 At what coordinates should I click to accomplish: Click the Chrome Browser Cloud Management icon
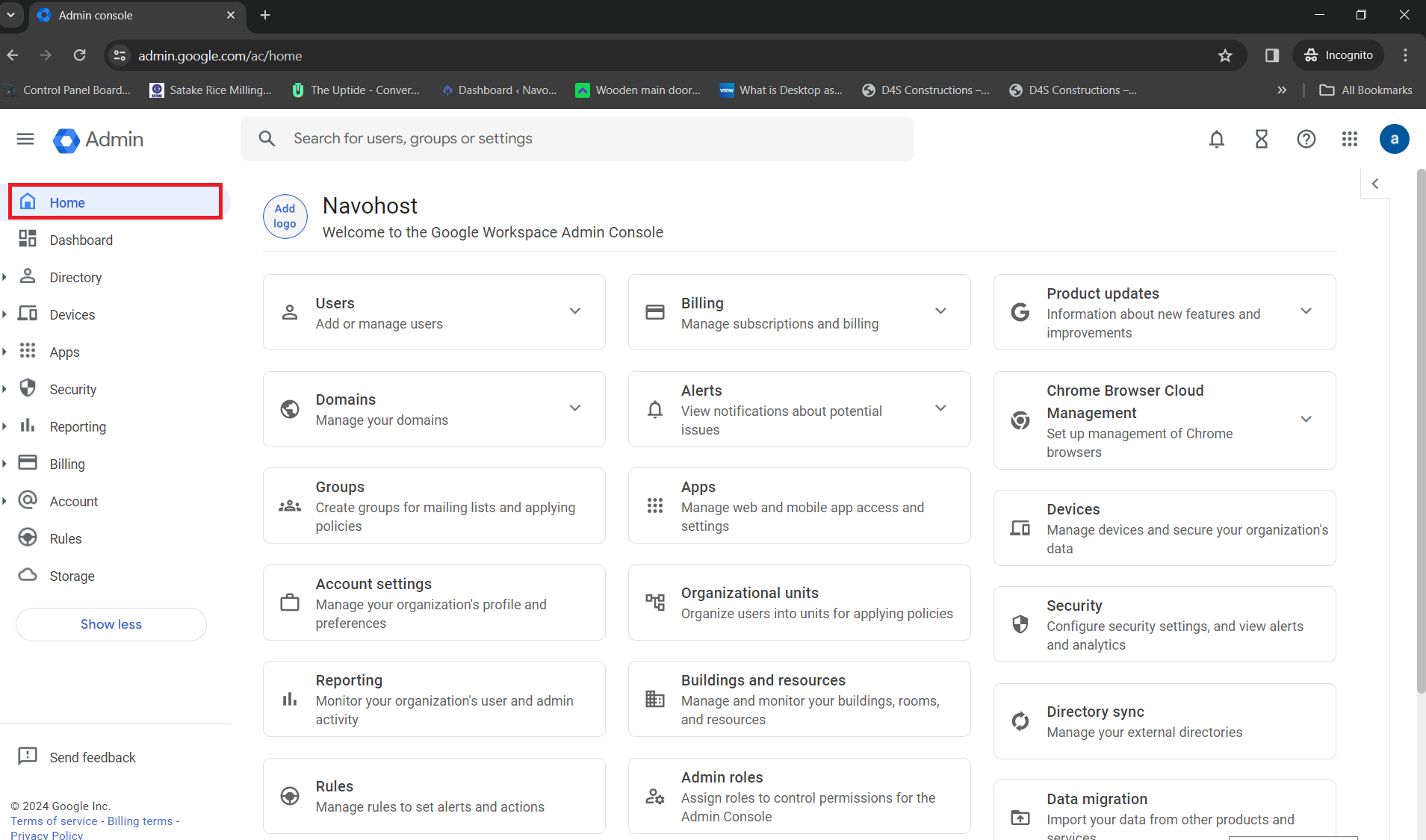tap(1020, 420)
